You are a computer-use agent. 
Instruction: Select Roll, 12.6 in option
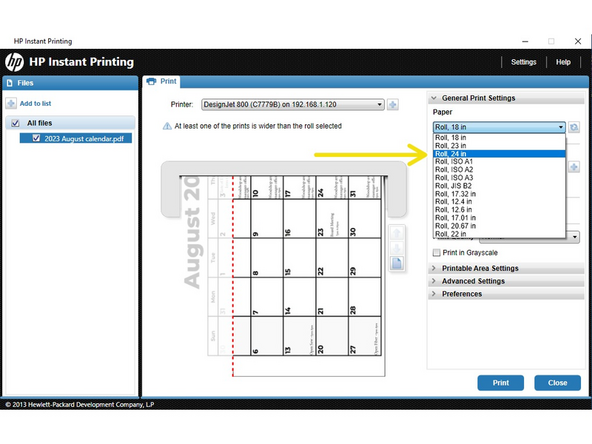coord(499,210)
